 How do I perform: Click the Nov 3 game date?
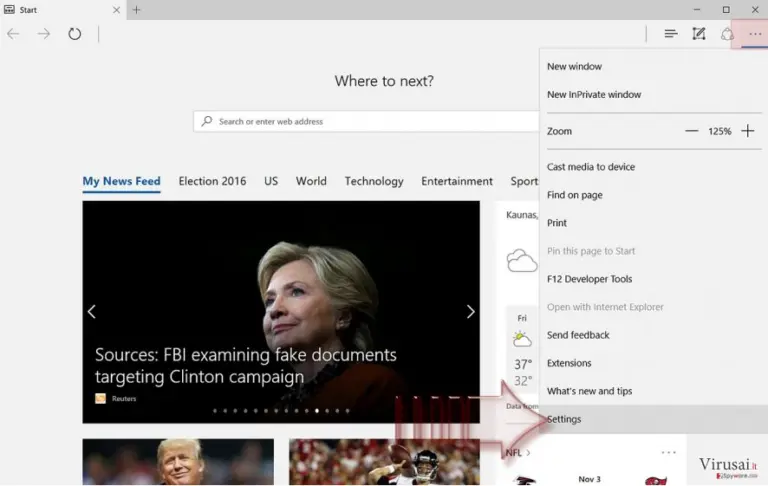[589, 479]
